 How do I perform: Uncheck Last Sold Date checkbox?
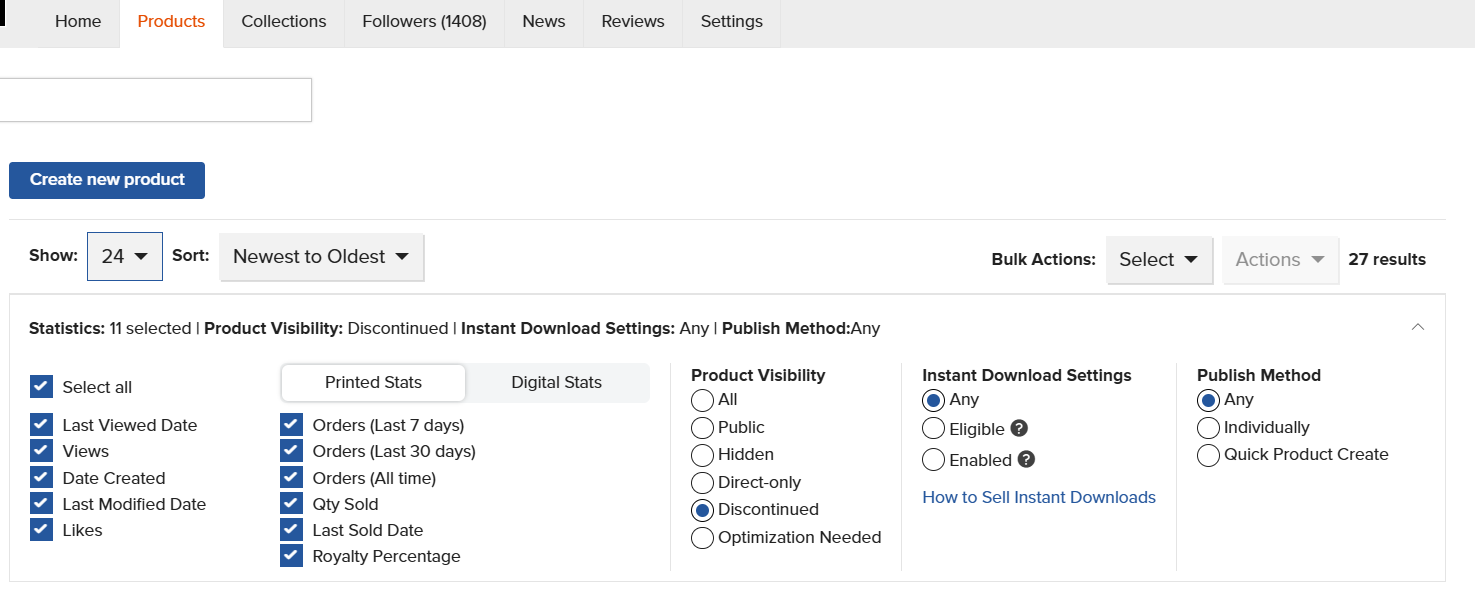point(291,530)
